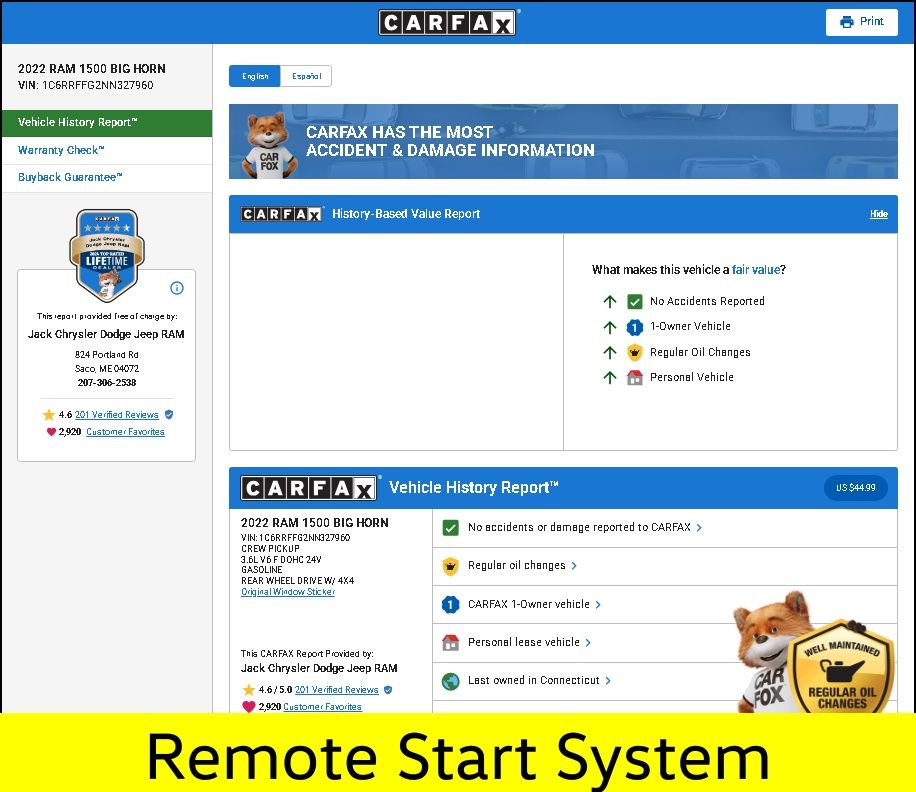This screenshot has width=916, height=792.
Task: Click the REAR WHEEL DRIVE W/ 4X4 line
Action: click(x=297, y=581)
